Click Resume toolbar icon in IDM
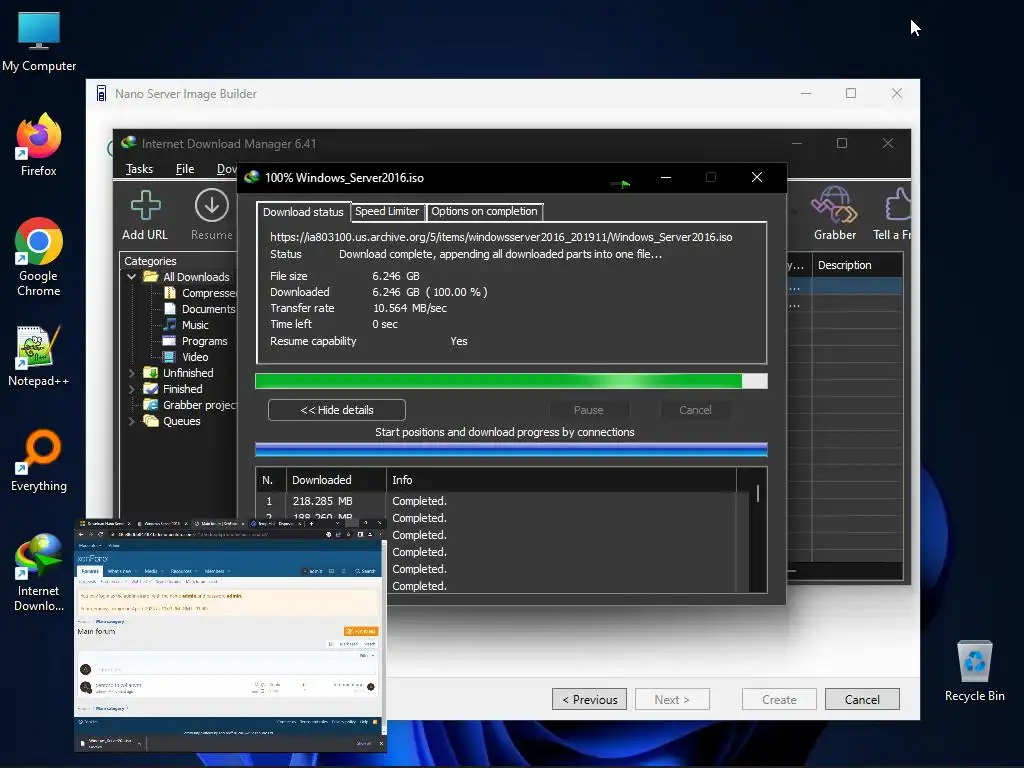Viewport: 1024px width, 768px height. point(212,216)
